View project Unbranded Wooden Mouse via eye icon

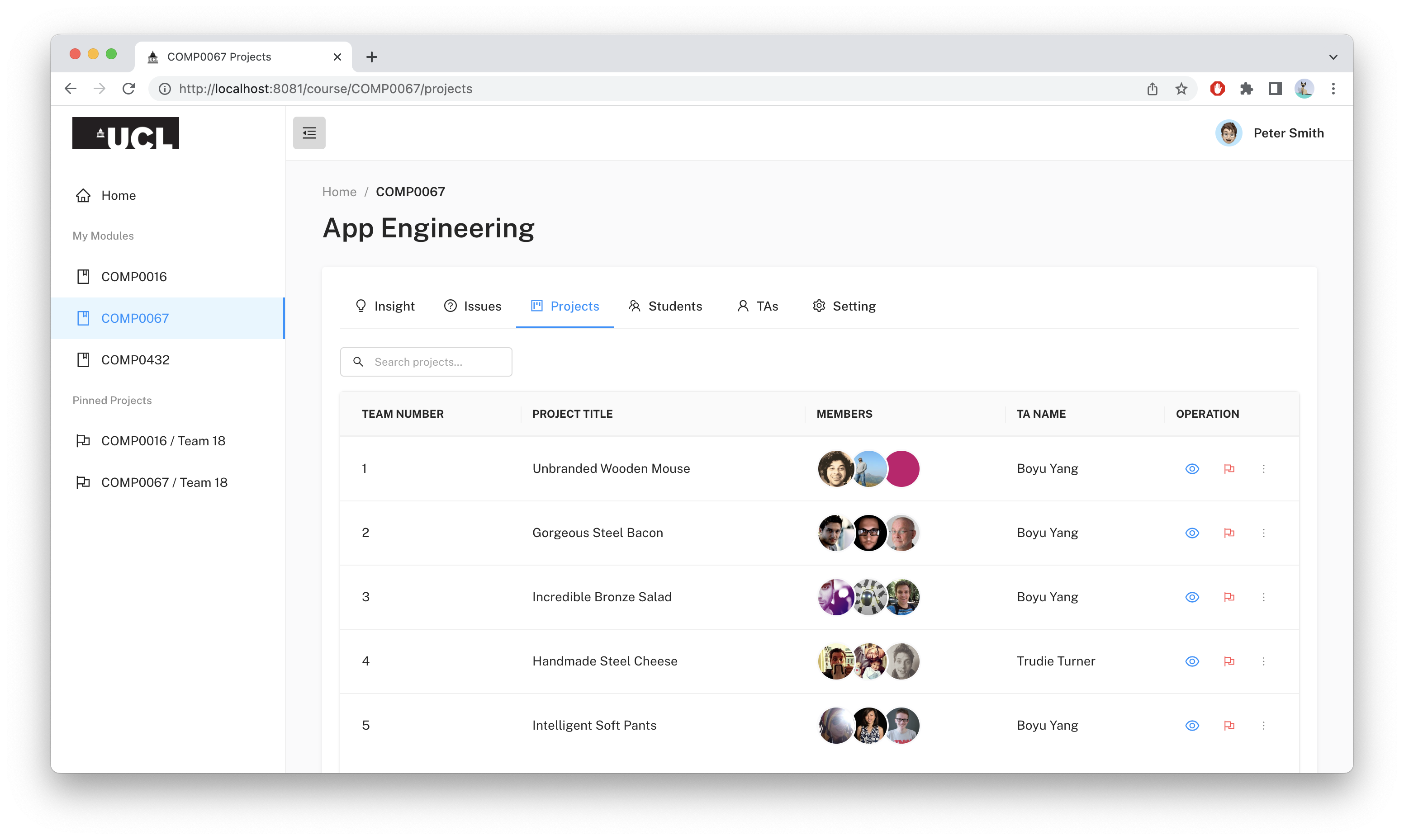click(1192, 469)
